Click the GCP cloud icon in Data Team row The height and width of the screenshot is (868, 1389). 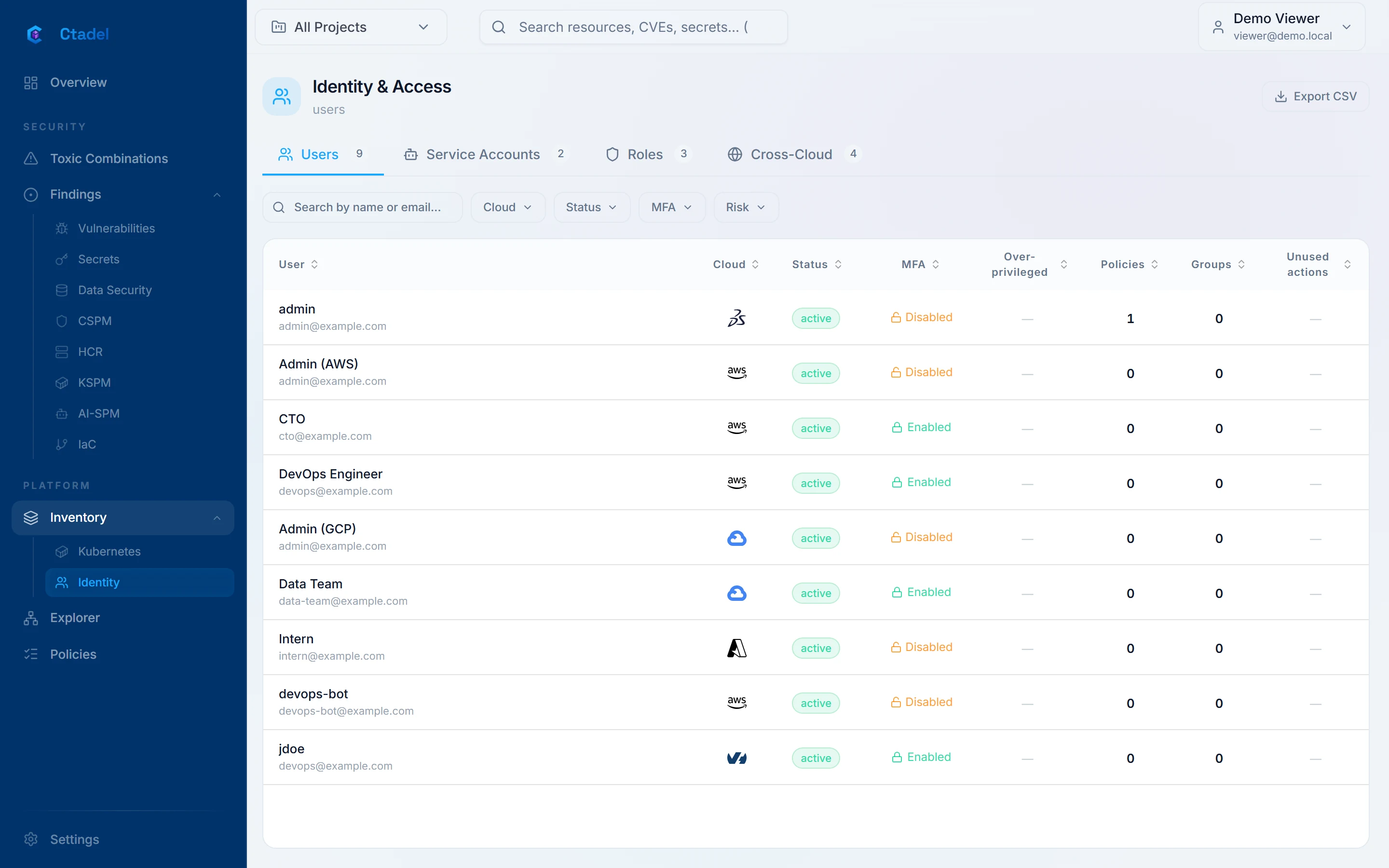(737, 593)
